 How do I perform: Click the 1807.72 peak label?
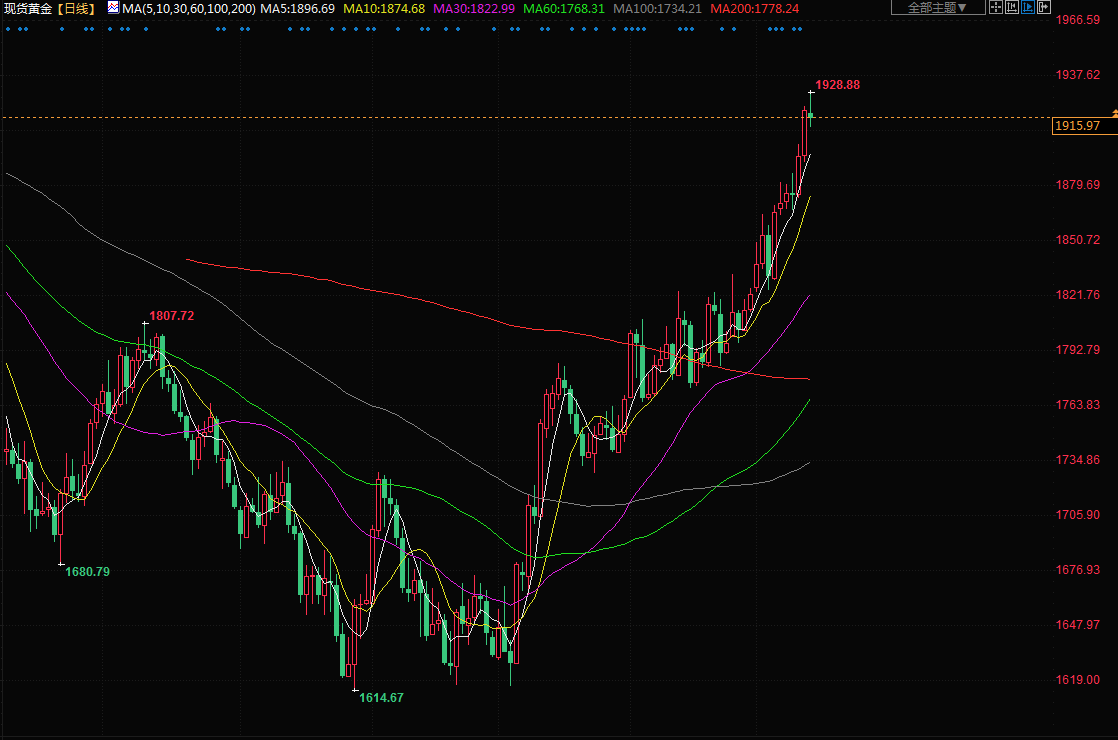tap(171, 316)
